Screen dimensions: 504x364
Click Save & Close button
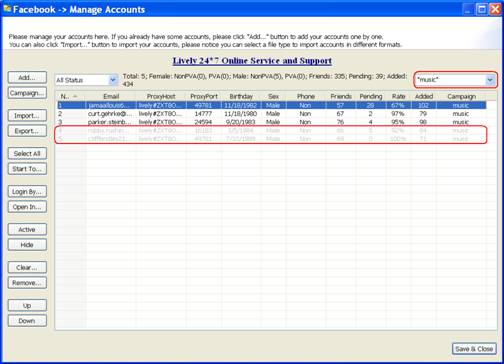point(474,349)
